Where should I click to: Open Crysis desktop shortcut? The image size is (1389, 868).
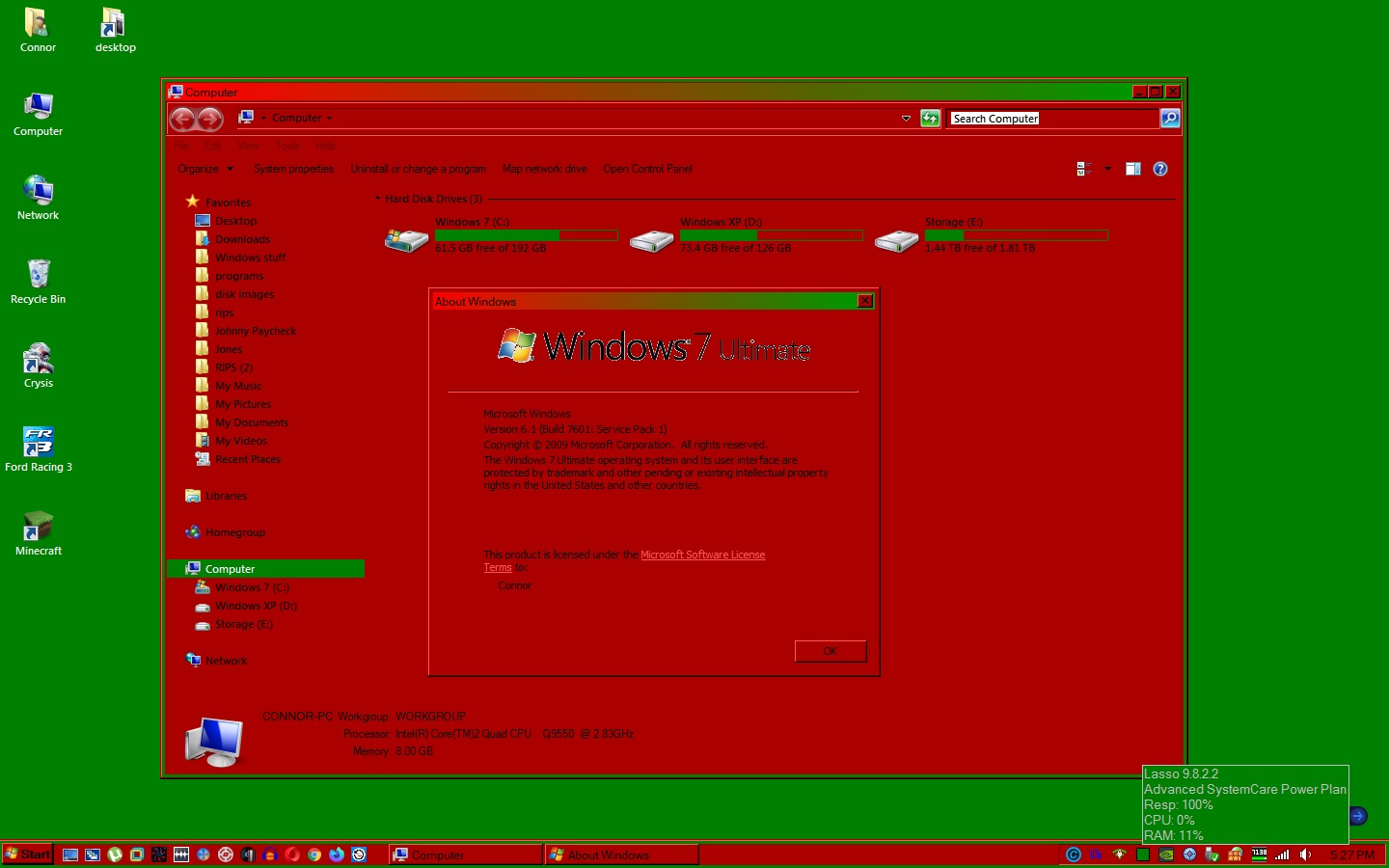click(39, 366)
